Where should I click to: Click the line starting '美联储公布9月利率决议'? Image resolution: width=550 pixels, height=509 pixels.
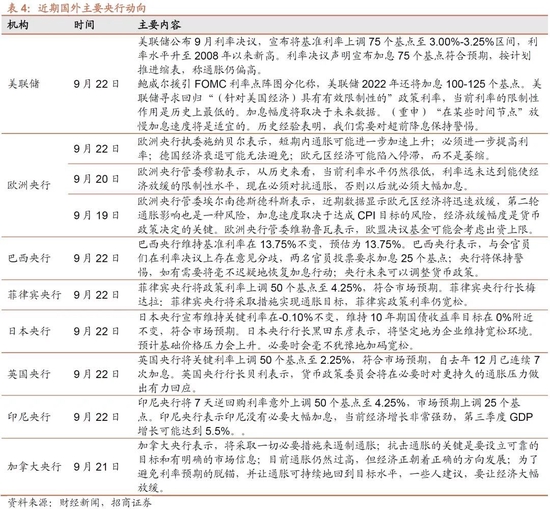tap(337, 42)
